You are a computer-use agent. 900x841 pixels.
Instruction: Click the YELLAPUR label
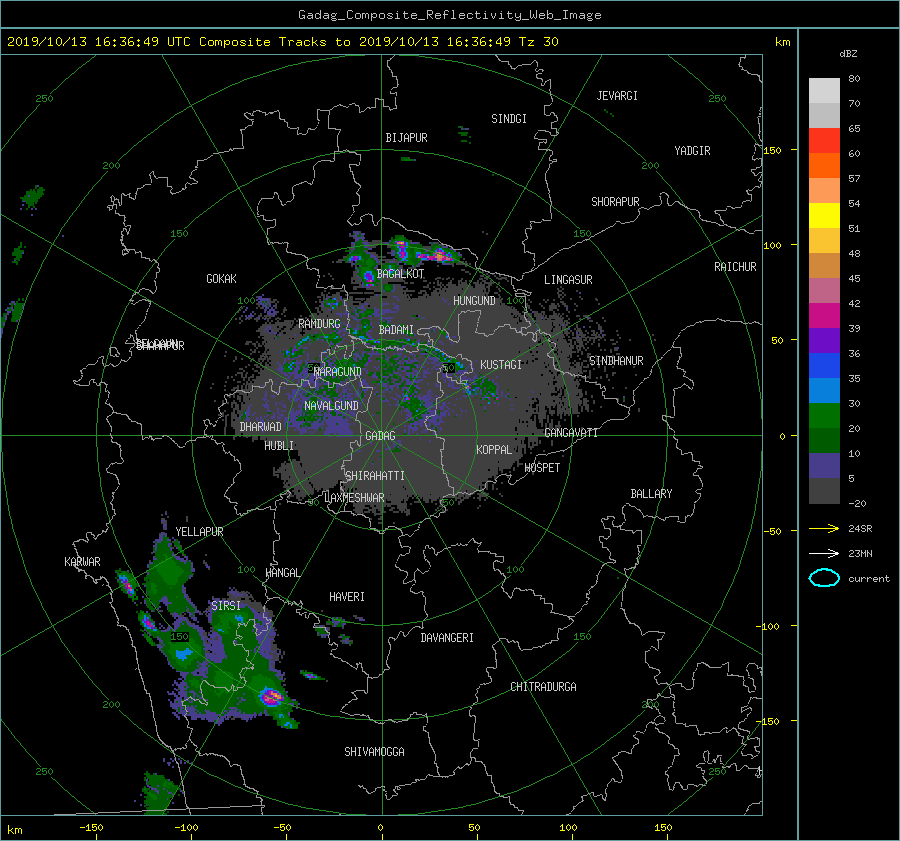(x=199, y=532)
